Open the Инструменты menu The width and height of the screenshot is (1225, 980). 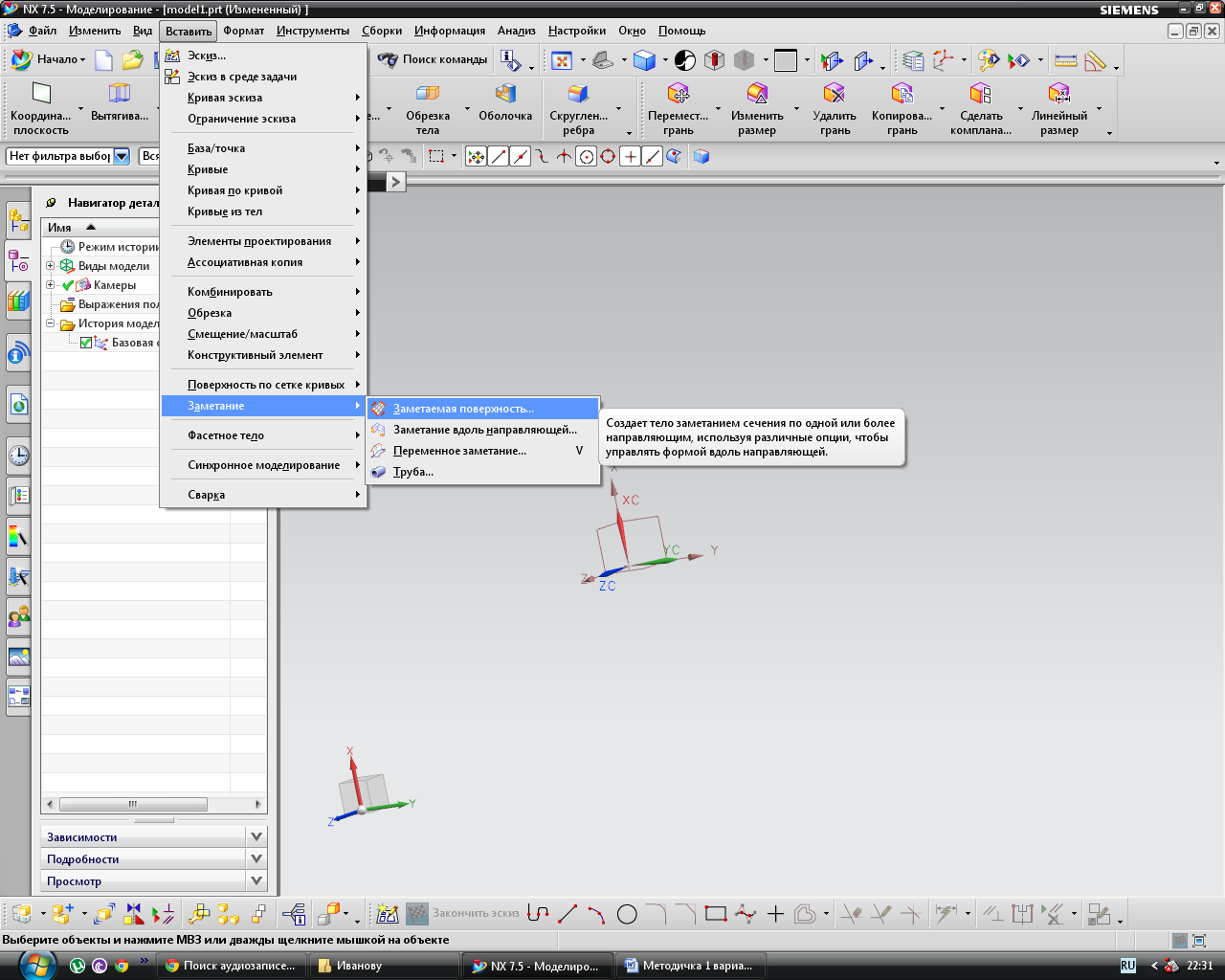(x=313, y=31)
